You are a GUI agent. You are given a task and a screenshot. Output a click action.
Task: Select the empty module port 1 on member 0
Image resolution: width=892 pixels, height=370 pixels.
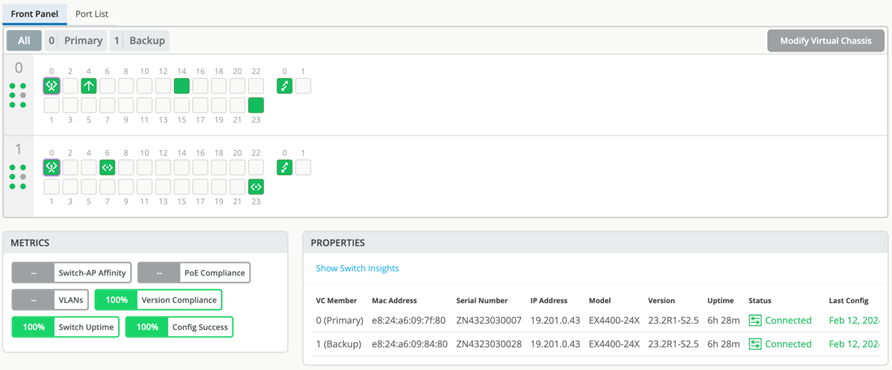tap(303, 86)
